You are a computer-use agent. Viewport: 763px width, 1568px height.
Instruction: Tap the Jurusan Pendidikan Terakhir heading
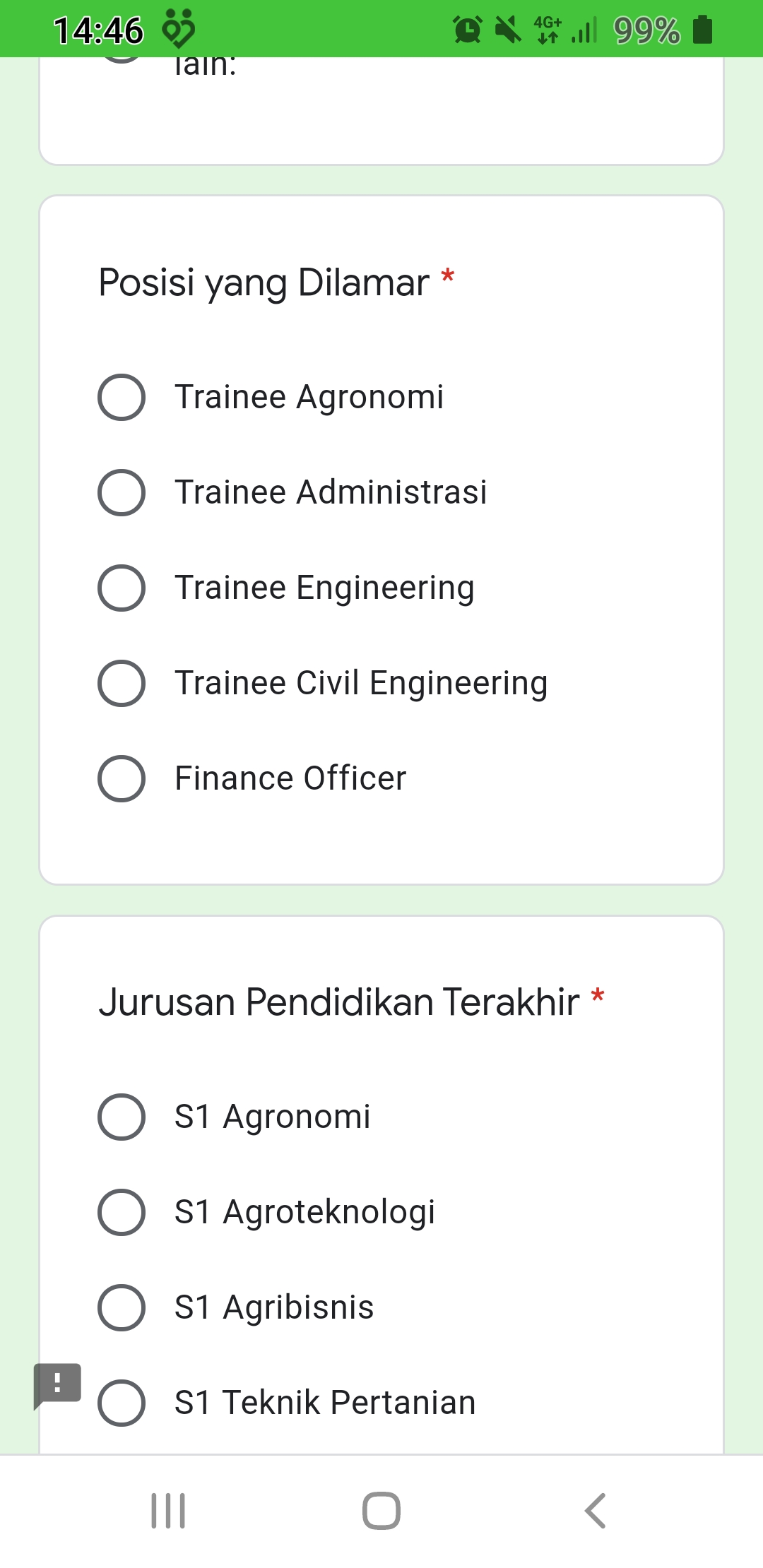point(339,1002)
